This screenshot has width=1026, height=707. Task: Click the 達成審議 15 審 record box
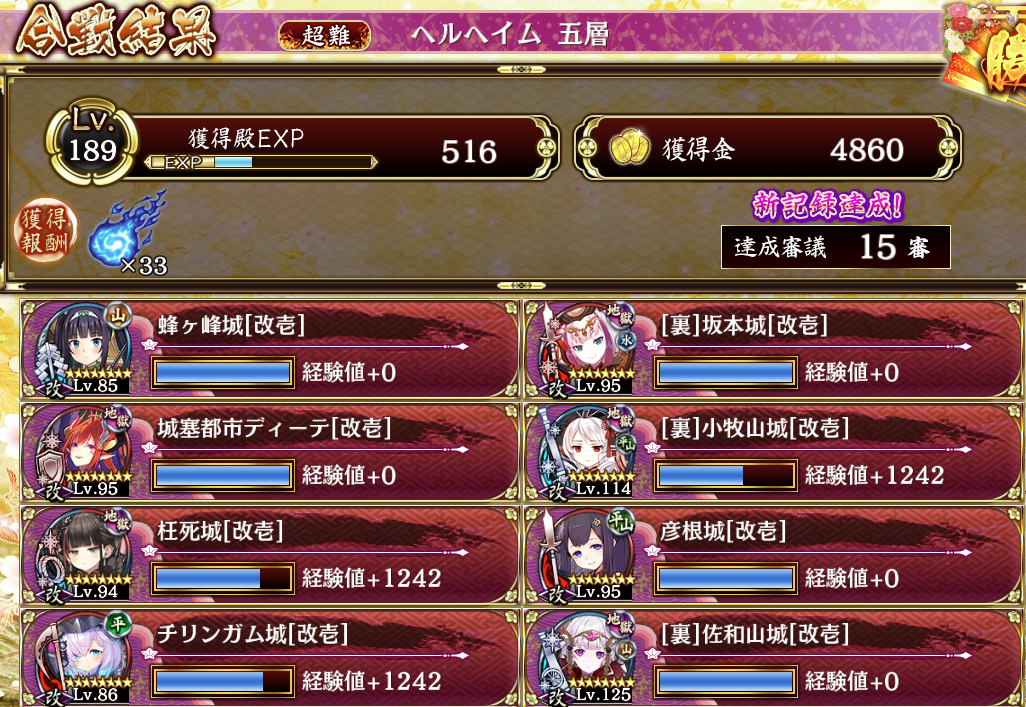(x=836, y=247)
